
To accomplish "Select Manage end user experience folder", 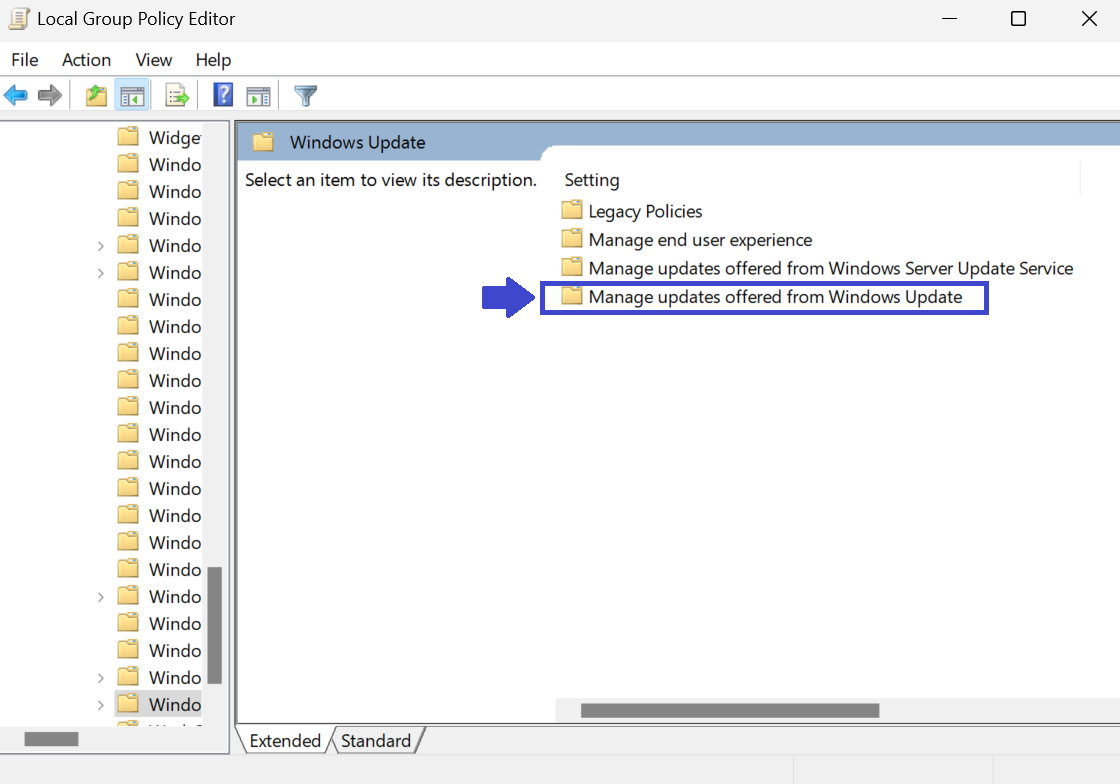I will pos(700,240).
